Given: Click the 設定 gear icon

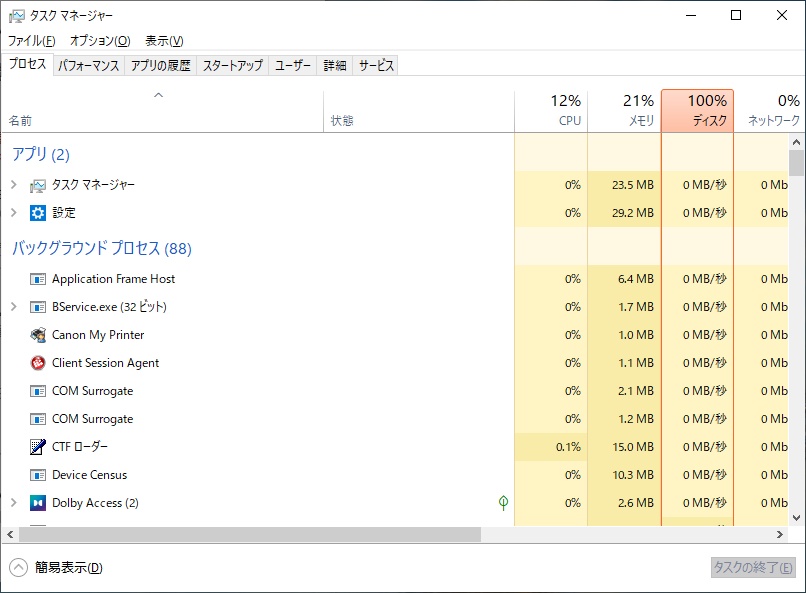Looking at the screenshot, I should [38, 213].
